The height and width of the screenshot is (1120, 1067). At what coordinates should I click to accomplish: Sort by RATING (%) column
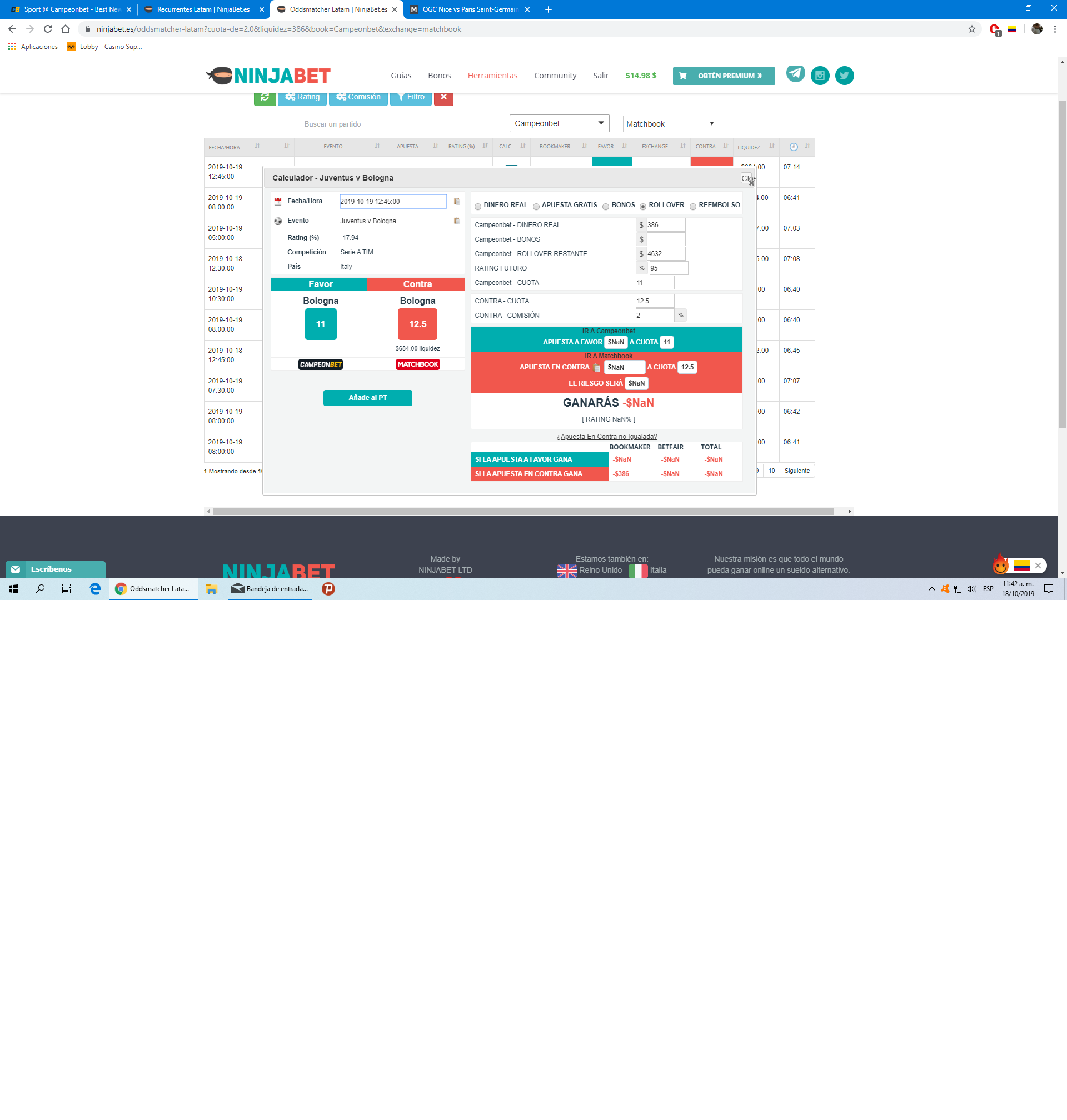[x=467, y=147]
